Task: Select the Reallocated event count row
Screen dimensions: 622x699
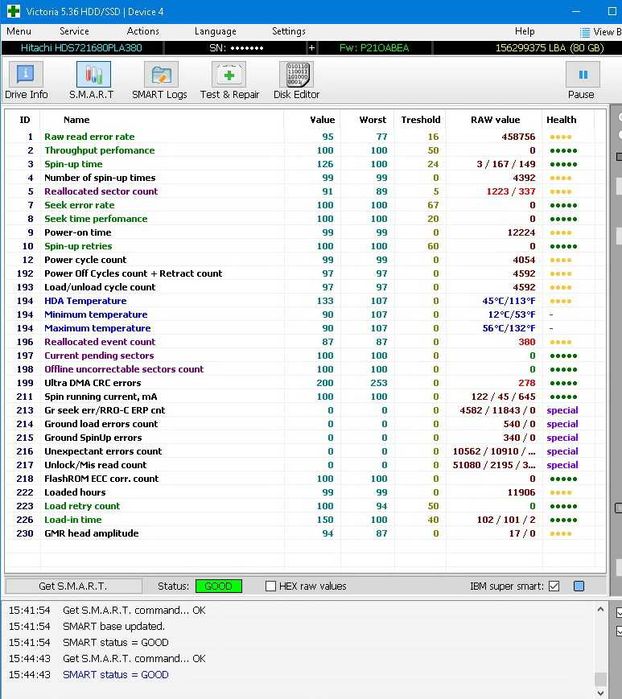Action: [305, 342]
